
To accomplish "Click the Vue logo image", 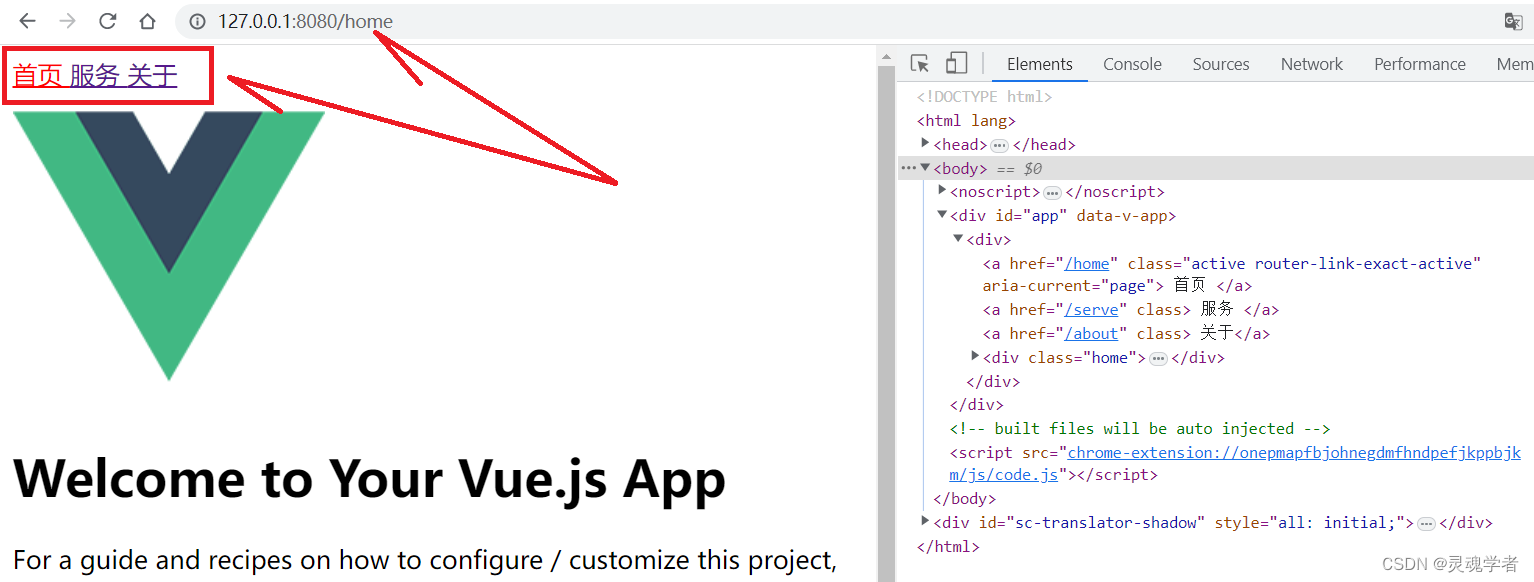I will (169, 245).
